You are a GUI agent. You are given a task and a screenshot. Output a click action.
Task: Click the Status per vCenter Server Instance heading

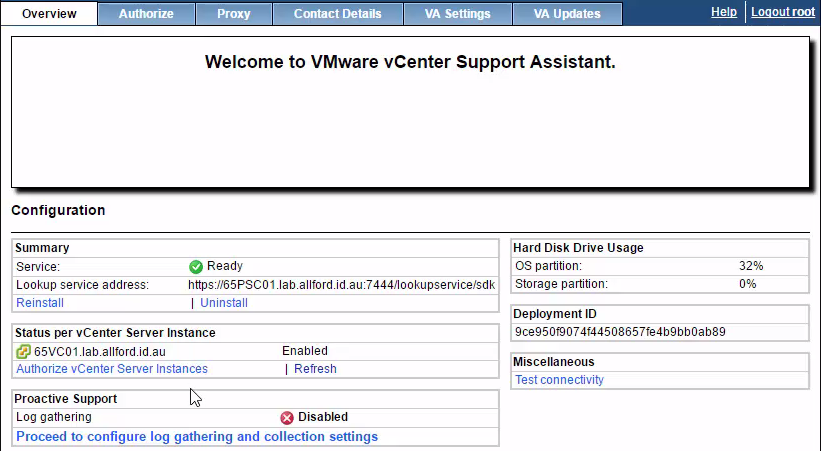[x=115, y=333]
